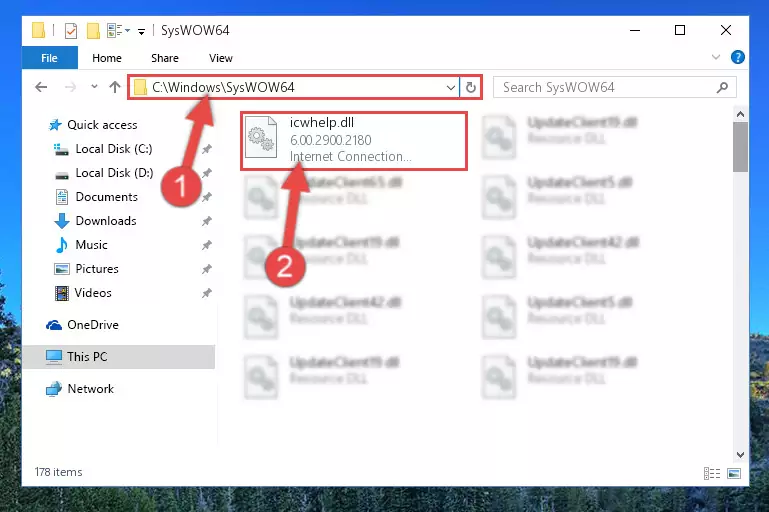Open address bar history dropdown chevron
Viewport: 769px width, 512px height.
click(x=451, y=88)
